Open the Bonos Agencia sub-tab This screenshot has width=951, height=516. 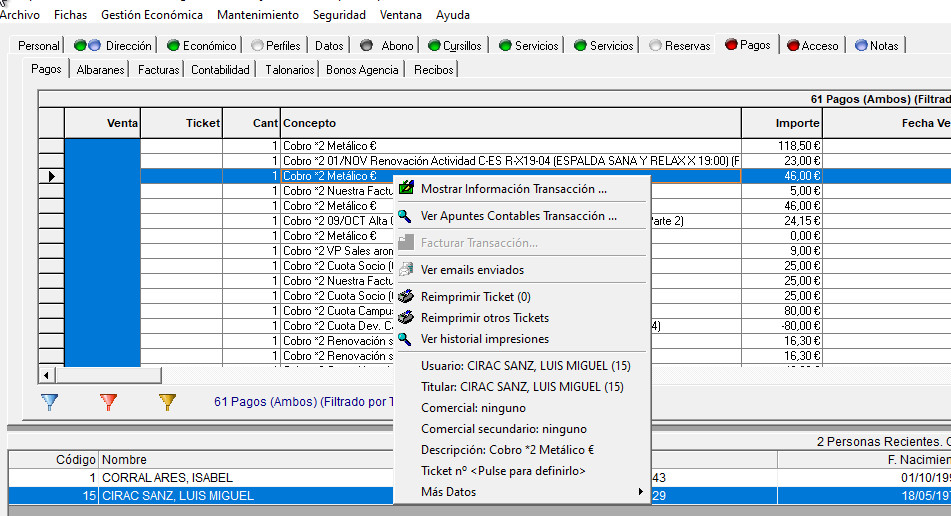click(362, 70)
